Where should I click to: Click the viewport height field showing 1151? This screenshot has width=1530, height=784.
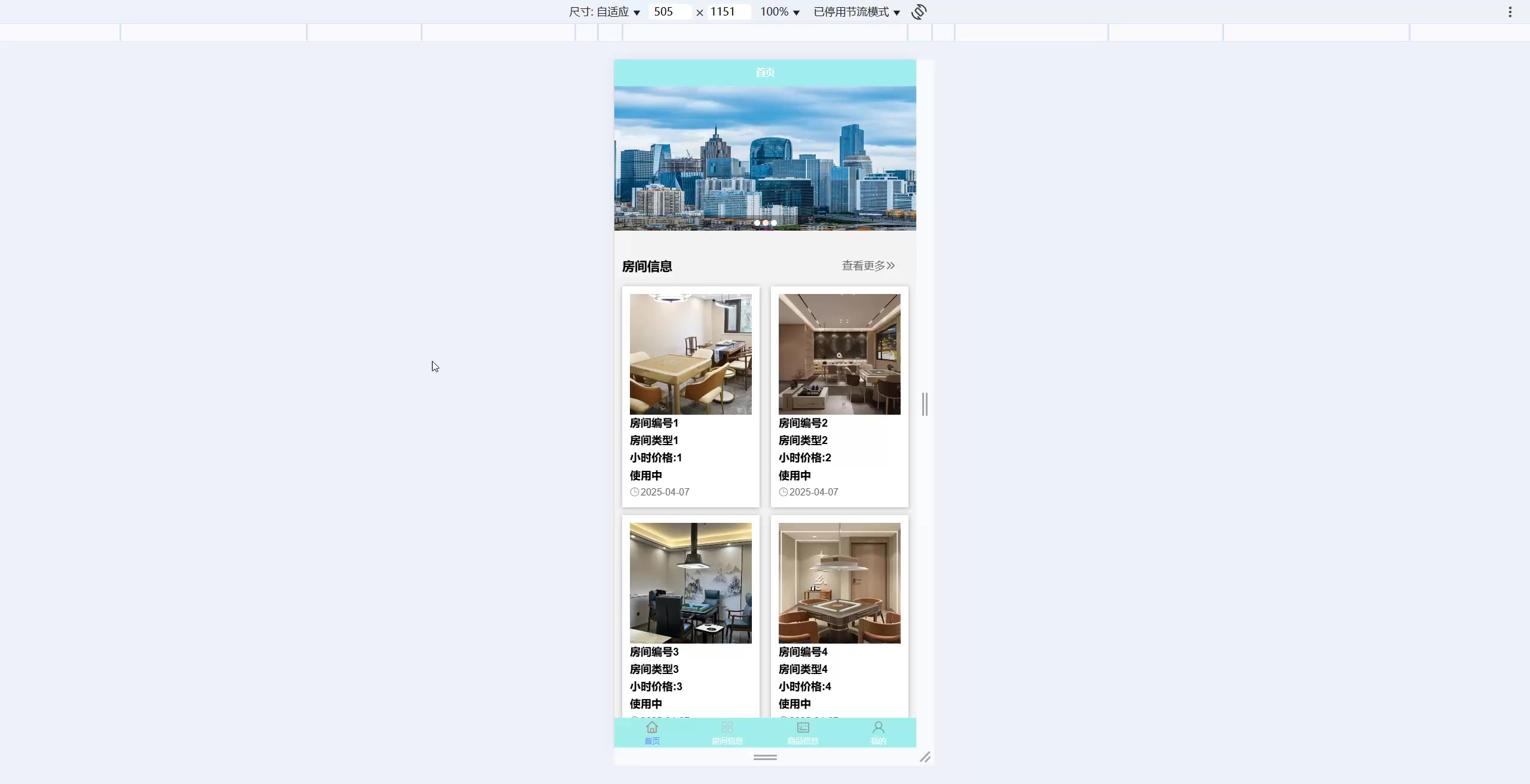pos(727,12)
